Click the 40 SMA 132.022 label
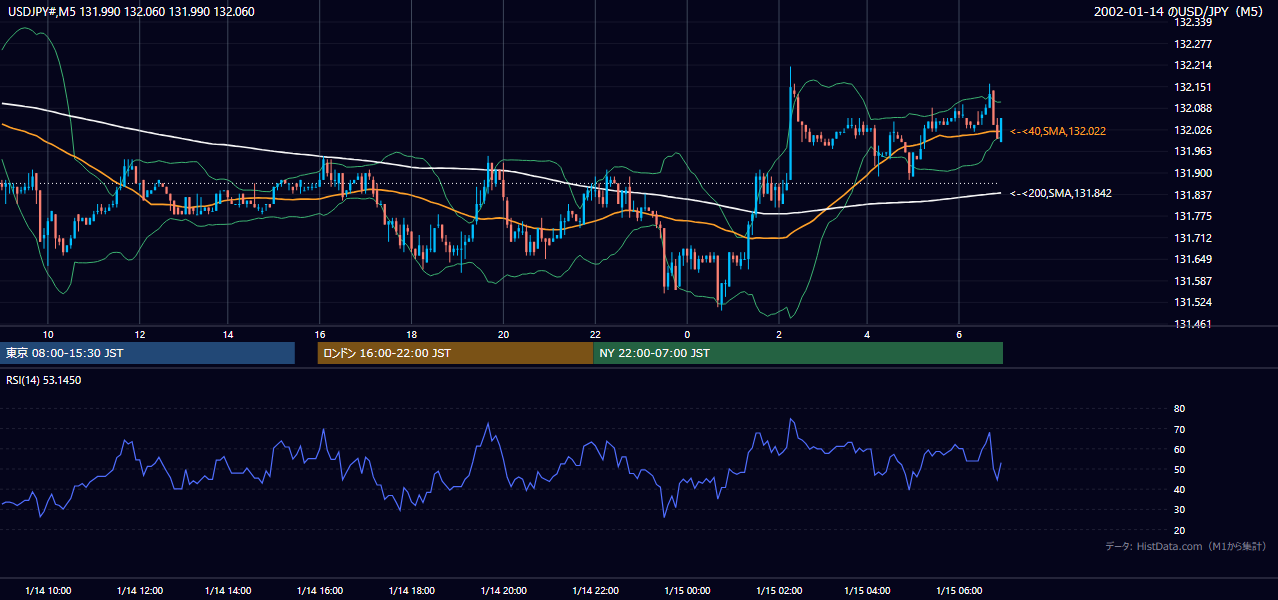Screen dimensions: 1278x600 pos(1058,131)
